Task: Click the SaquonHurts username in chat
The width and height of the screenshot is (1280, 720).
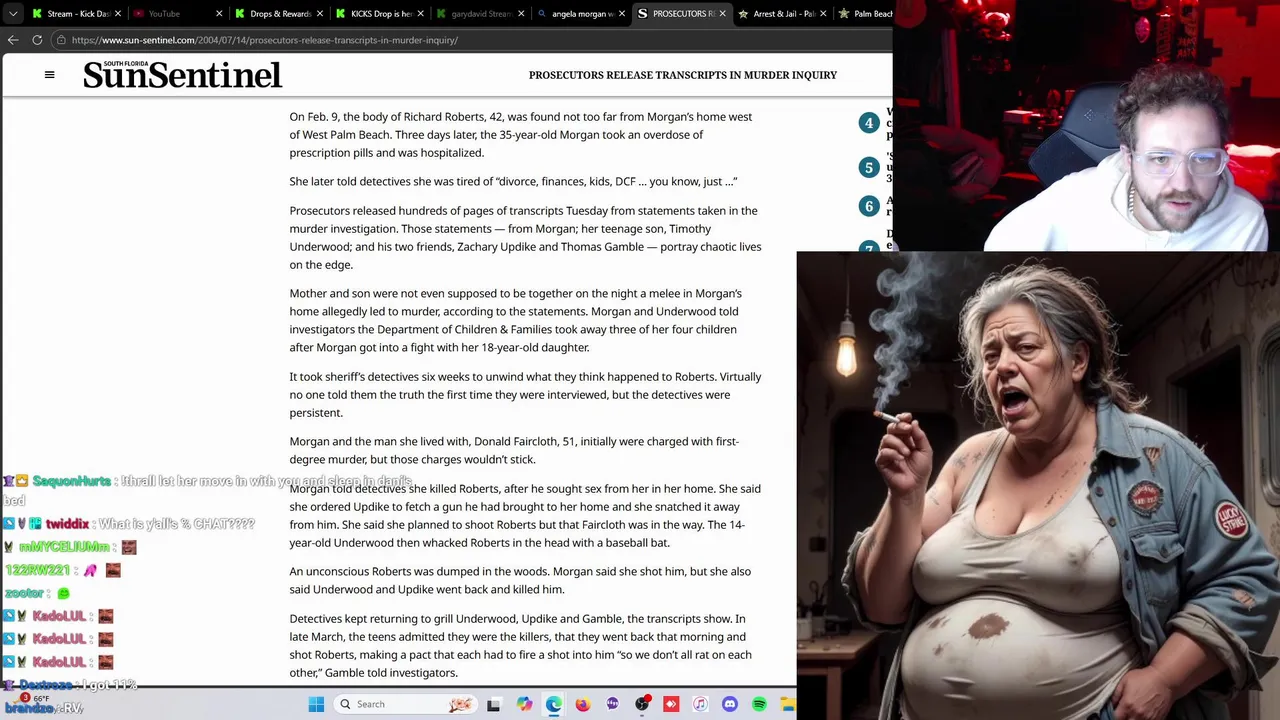Action: (x=72, y=481)
